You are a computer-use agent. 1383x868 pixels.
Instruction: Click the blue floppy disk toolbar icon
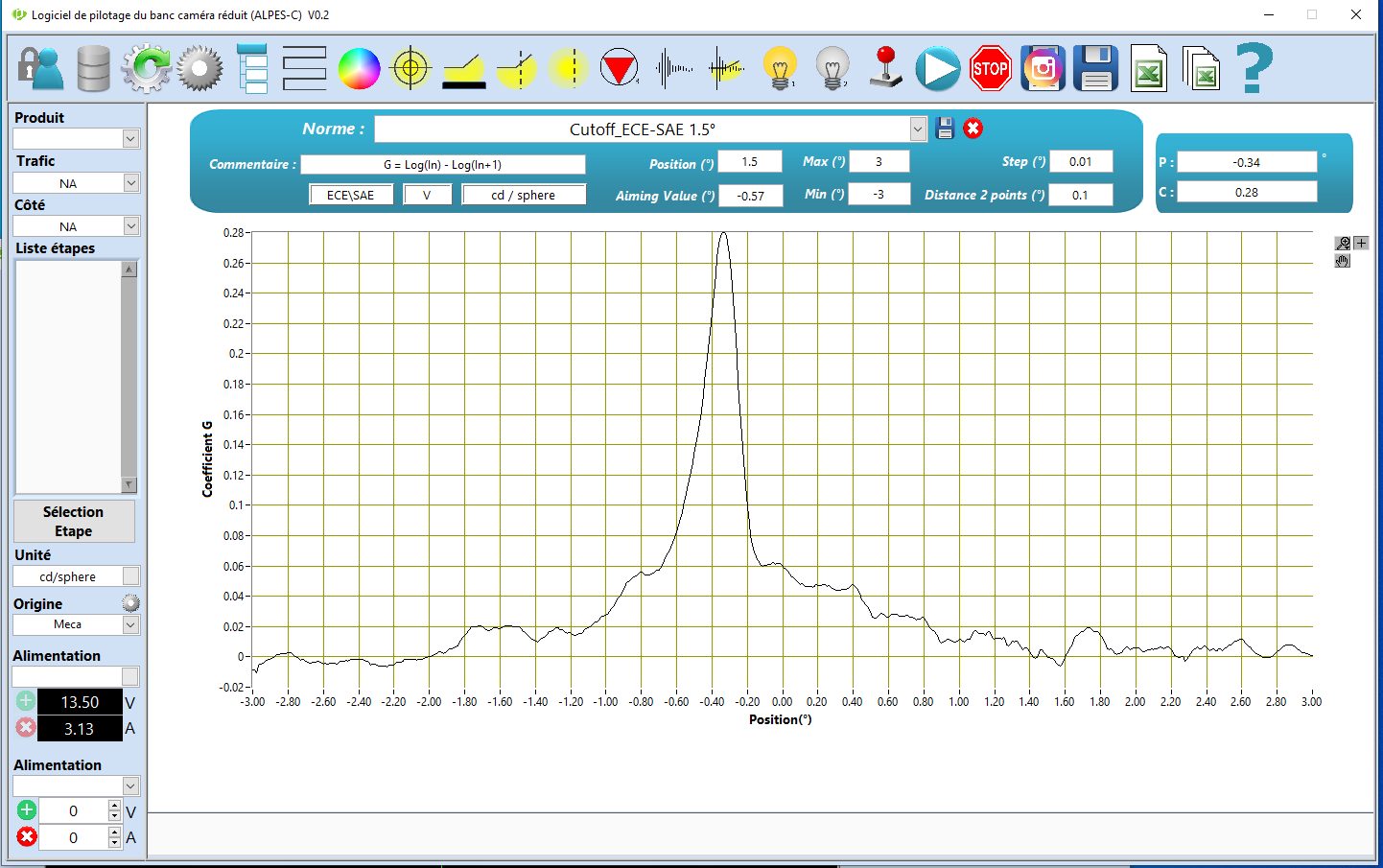(1095, 68)
